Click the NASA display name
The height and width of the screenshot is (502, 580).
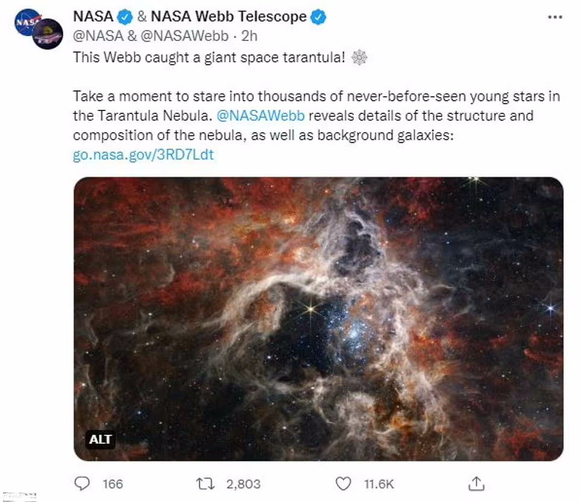click(x=93, y=17)
